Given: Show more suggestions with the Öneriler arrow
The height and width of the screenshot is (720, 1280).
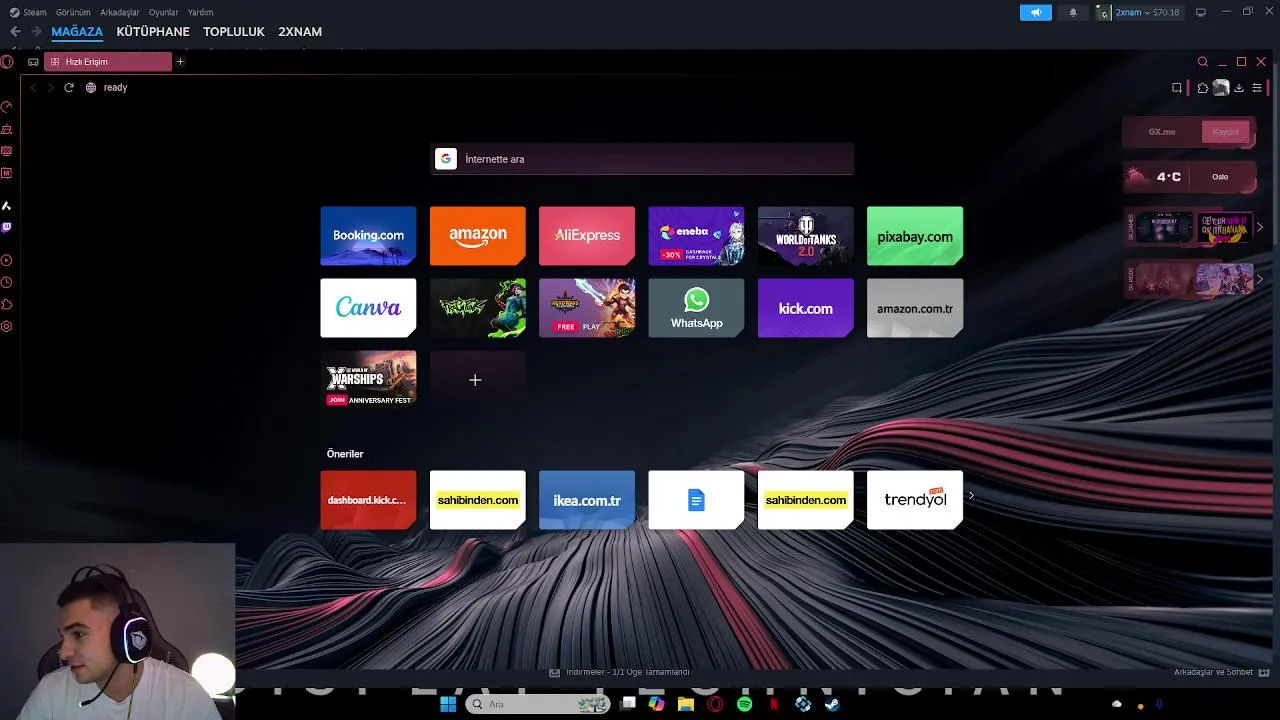Looking at the screenshot, I should click(971, 495).
